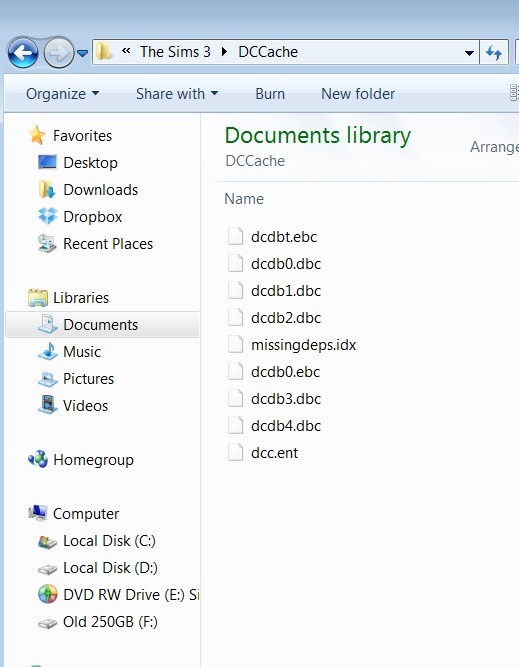
Task: Click the Name column header
Action: (x=244, y=199)
